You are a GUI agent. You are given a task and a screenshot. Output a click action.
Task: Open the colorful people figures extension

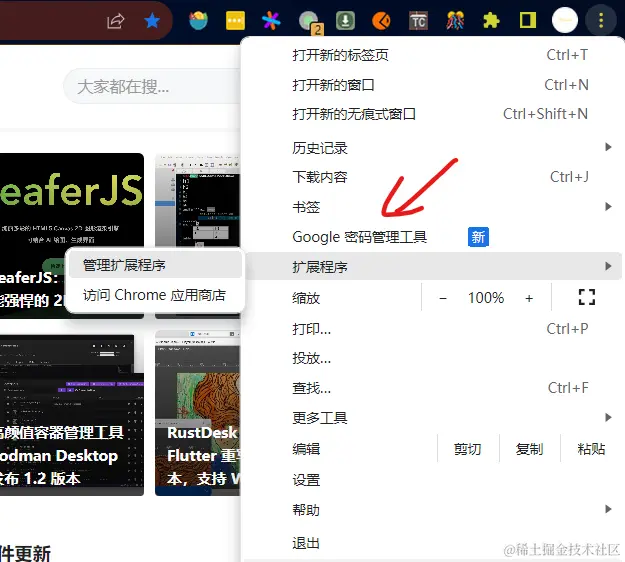point(455,21)
